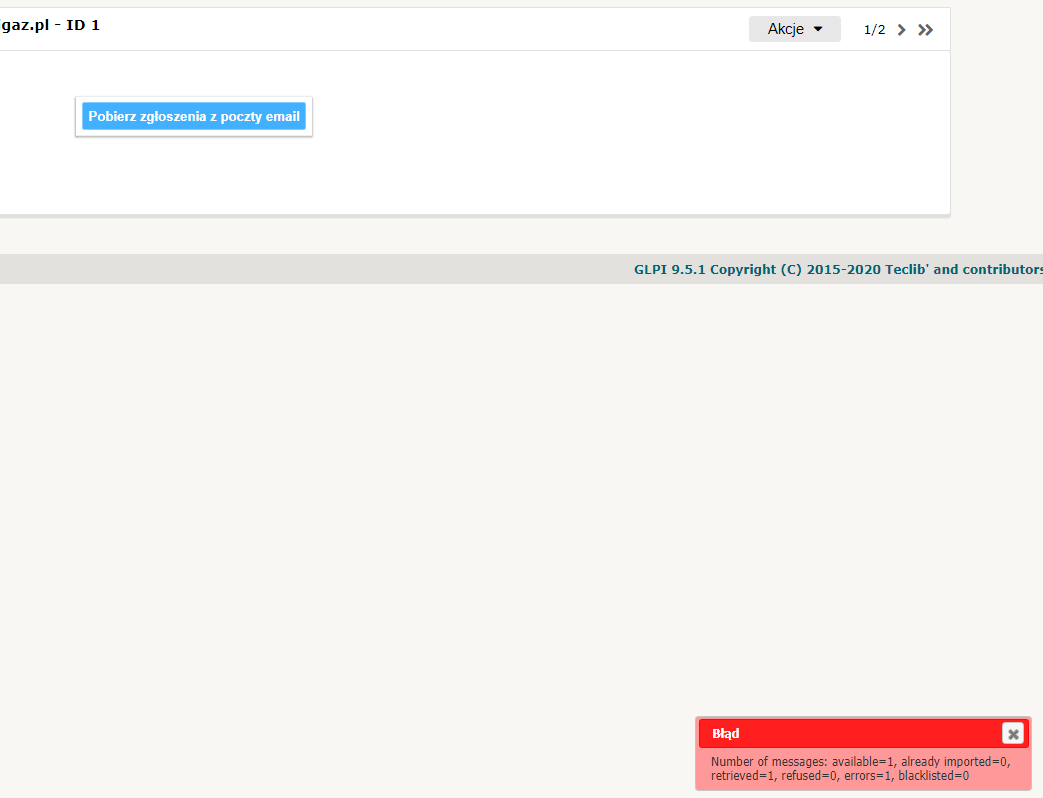The width and height of the screenshot is (1043, 798).
Task: Dismiss the Błąd notification via its close icon
Action: 1013,733
